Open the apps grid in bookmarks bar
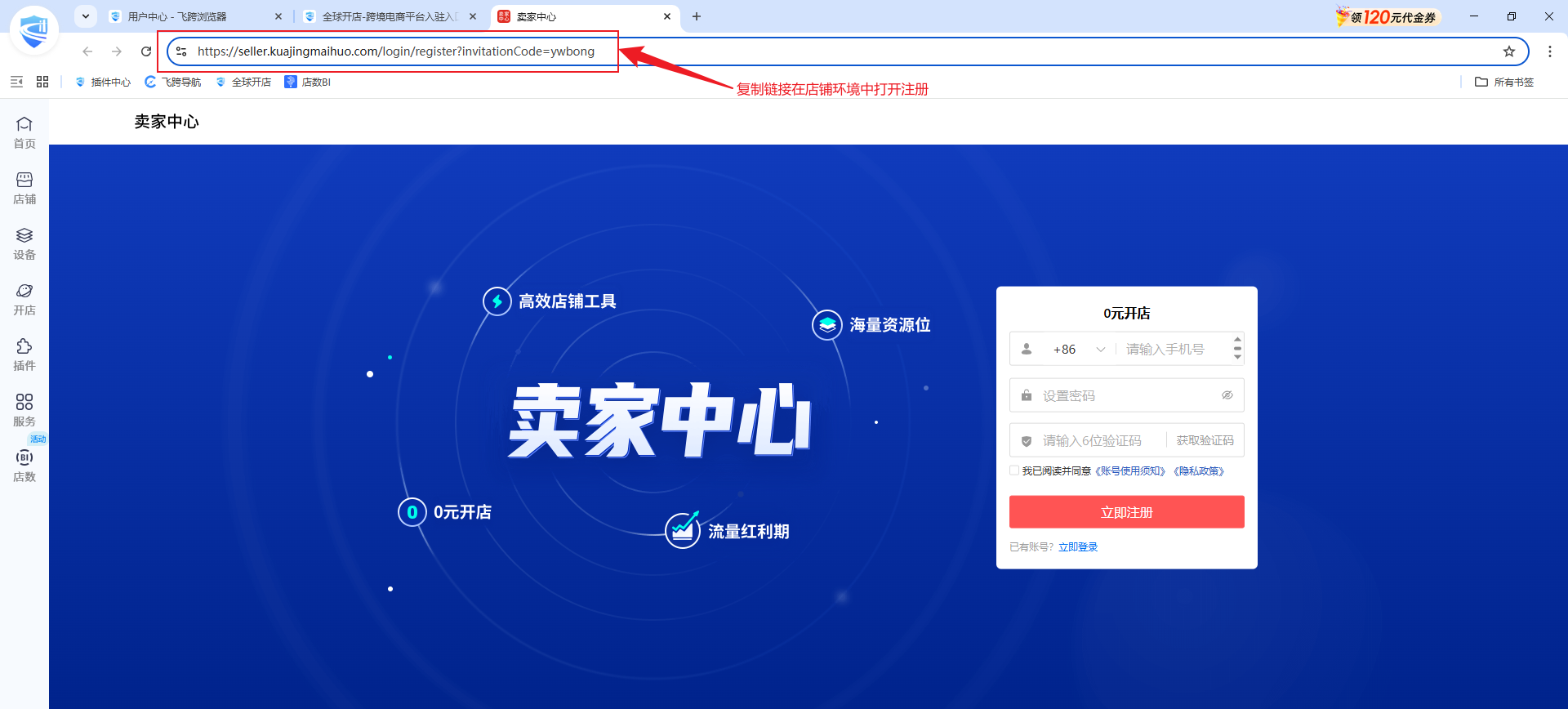Viewport: 1568px width, 709px height. (42, 82)
